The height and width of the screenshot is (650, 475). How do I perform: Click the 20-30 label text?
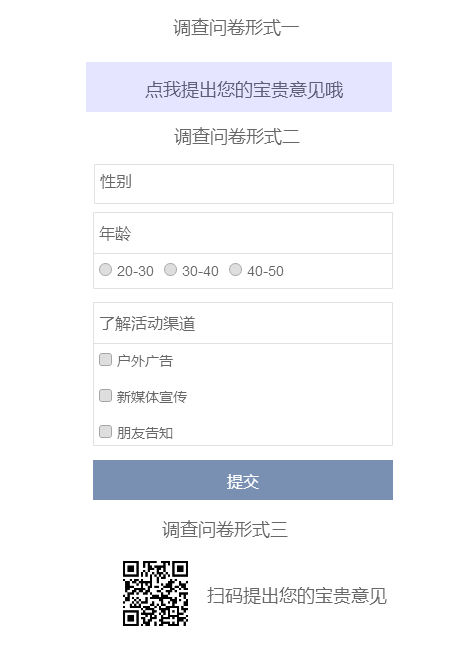(135, 271)
